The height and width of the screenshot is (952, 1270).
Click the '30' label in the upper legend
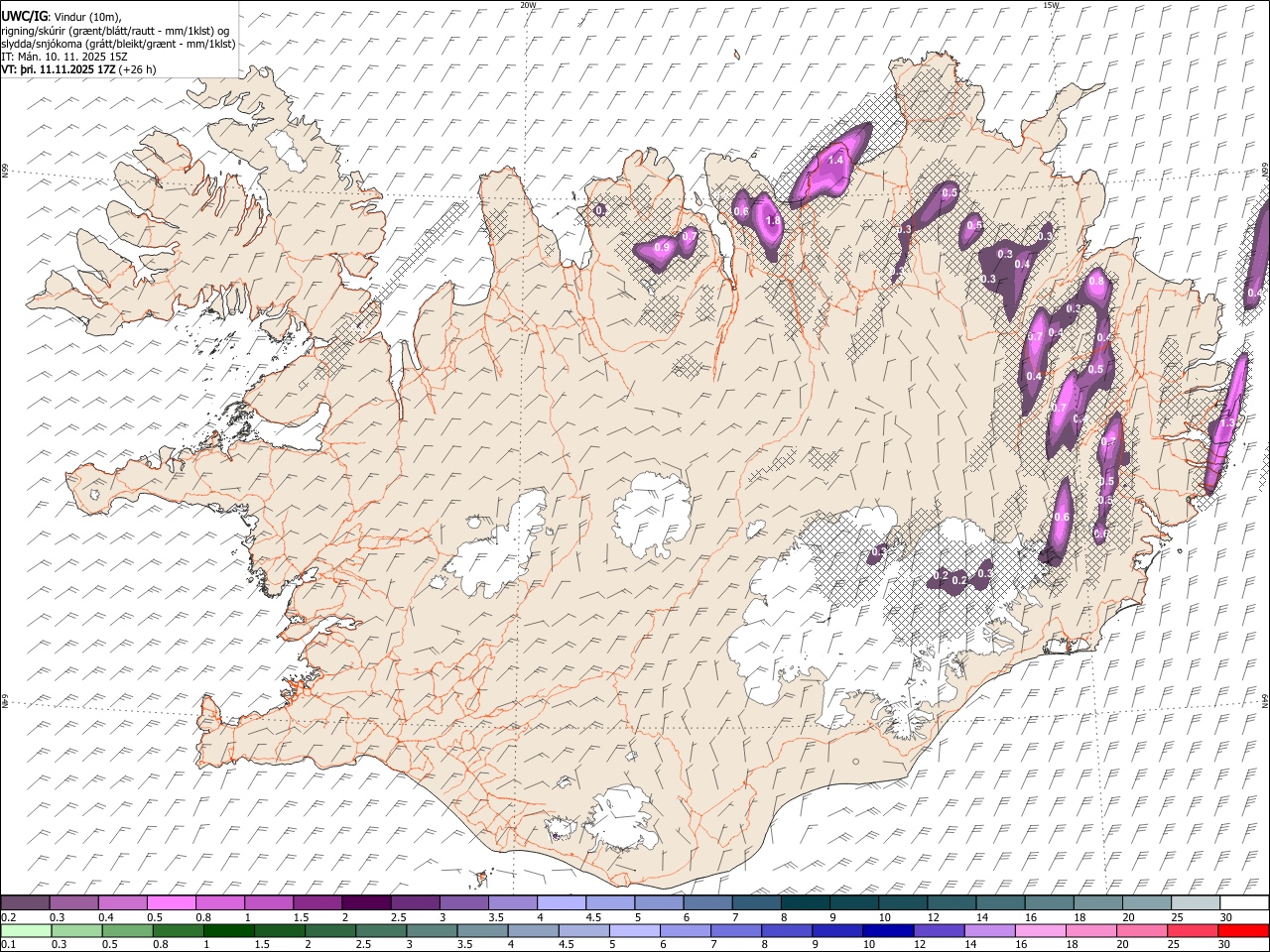pos(1225,917)
